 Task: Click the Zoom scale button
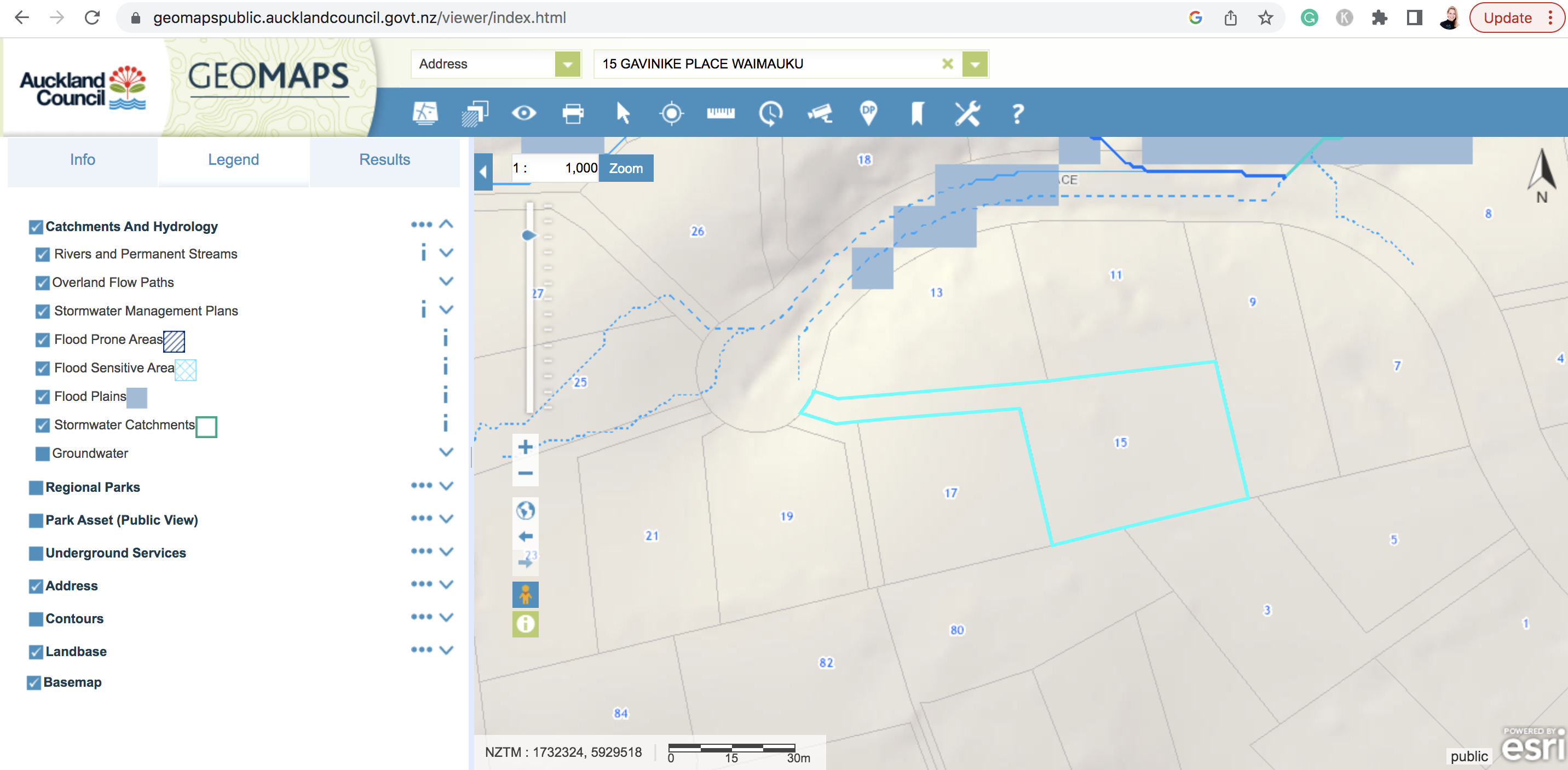coord(626,169)
